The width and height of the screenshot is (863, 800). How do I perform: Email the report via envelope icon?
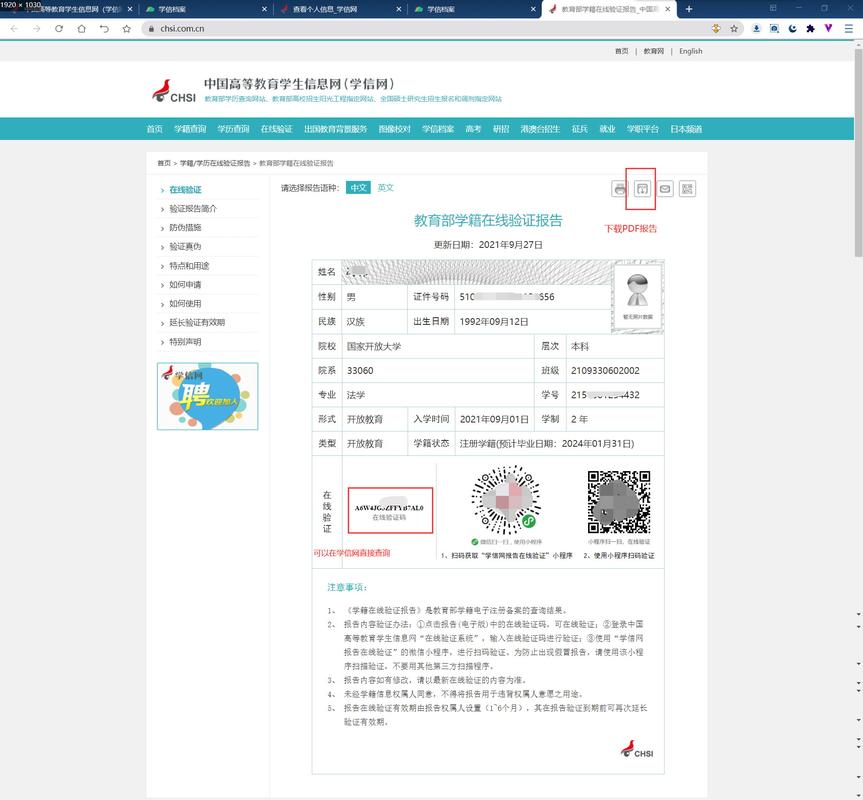tap(665, 189)
